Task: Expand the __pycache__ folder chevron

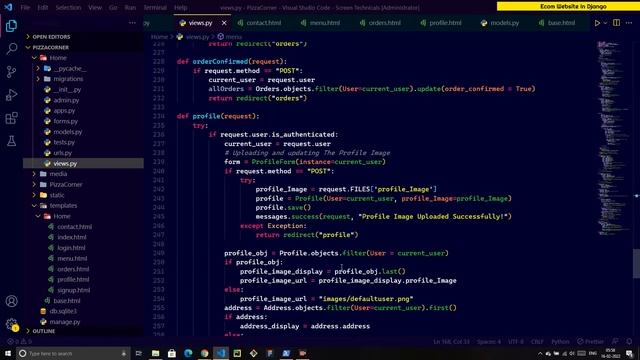Action: (38, 69)
